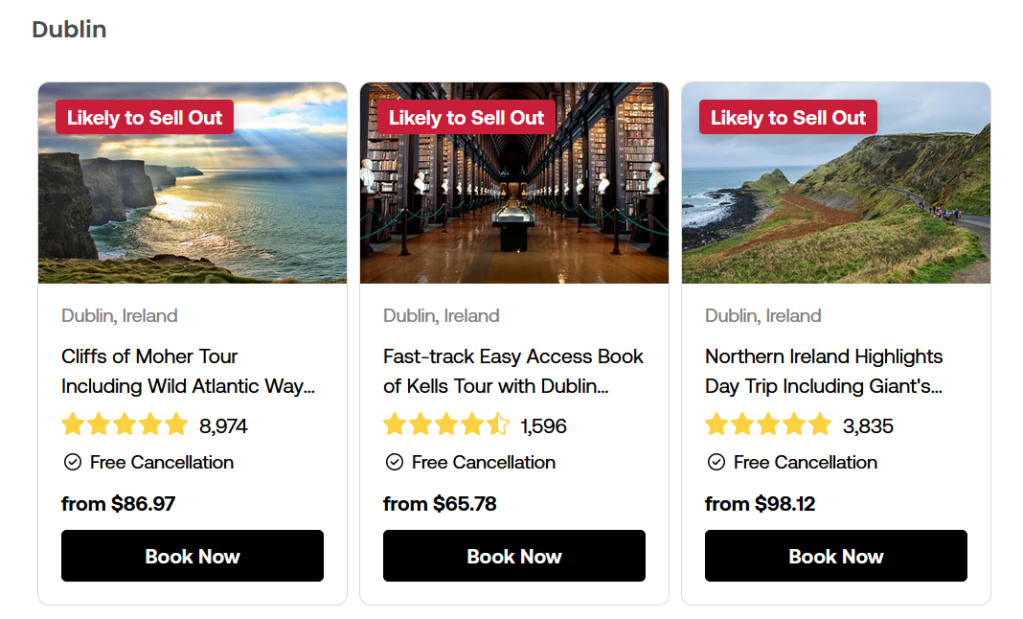Book the Northern Ireland Highlights Day Trip
This screenshot has width=1023, height=619.
(x=835, y=556)
